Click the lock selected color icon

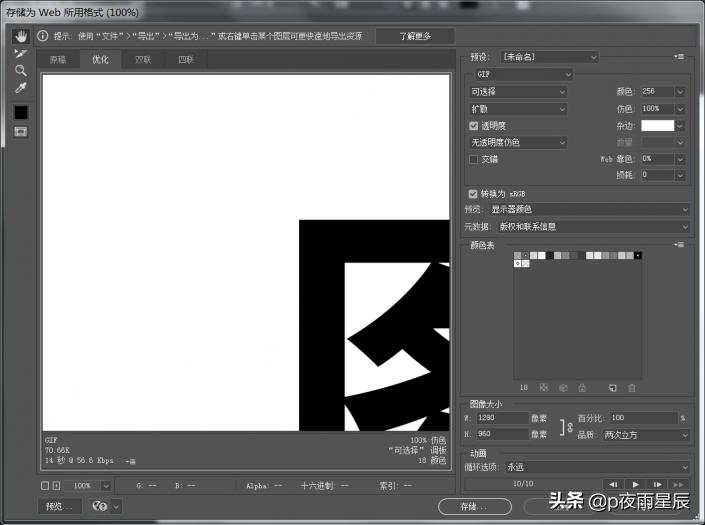(582, 387)
